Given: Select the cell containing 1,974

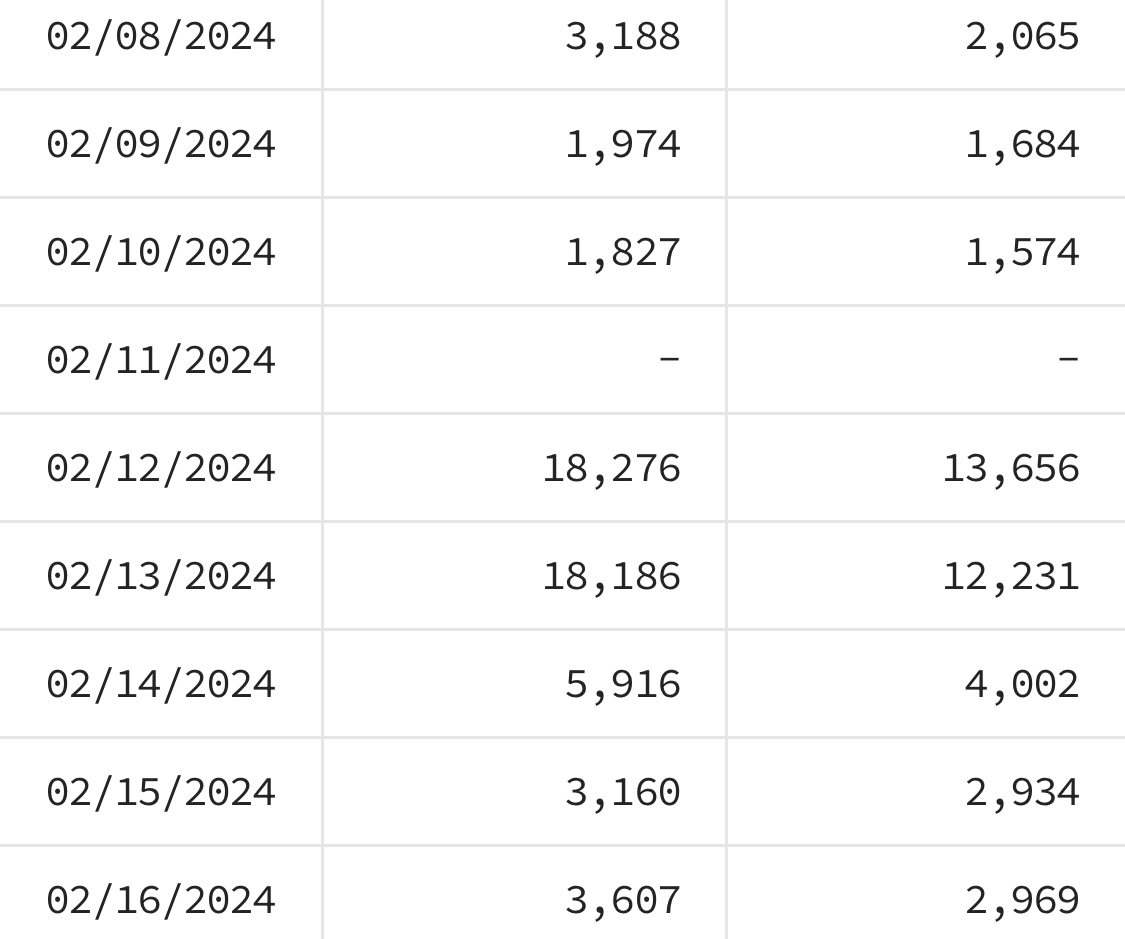Looking at the screenshot, I should [x=524, y=144].
